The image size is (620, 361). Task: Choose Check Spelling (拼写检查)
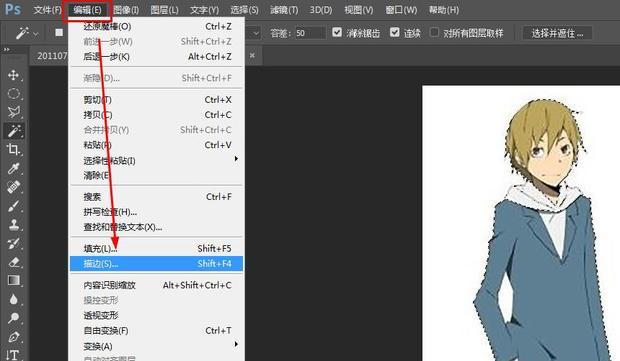157,212
